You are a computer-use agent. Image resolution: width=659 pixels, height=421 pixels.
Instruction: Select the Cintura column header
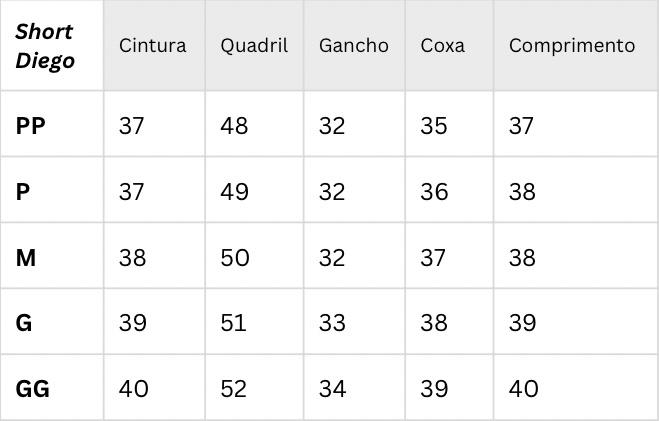click(153, 45)
